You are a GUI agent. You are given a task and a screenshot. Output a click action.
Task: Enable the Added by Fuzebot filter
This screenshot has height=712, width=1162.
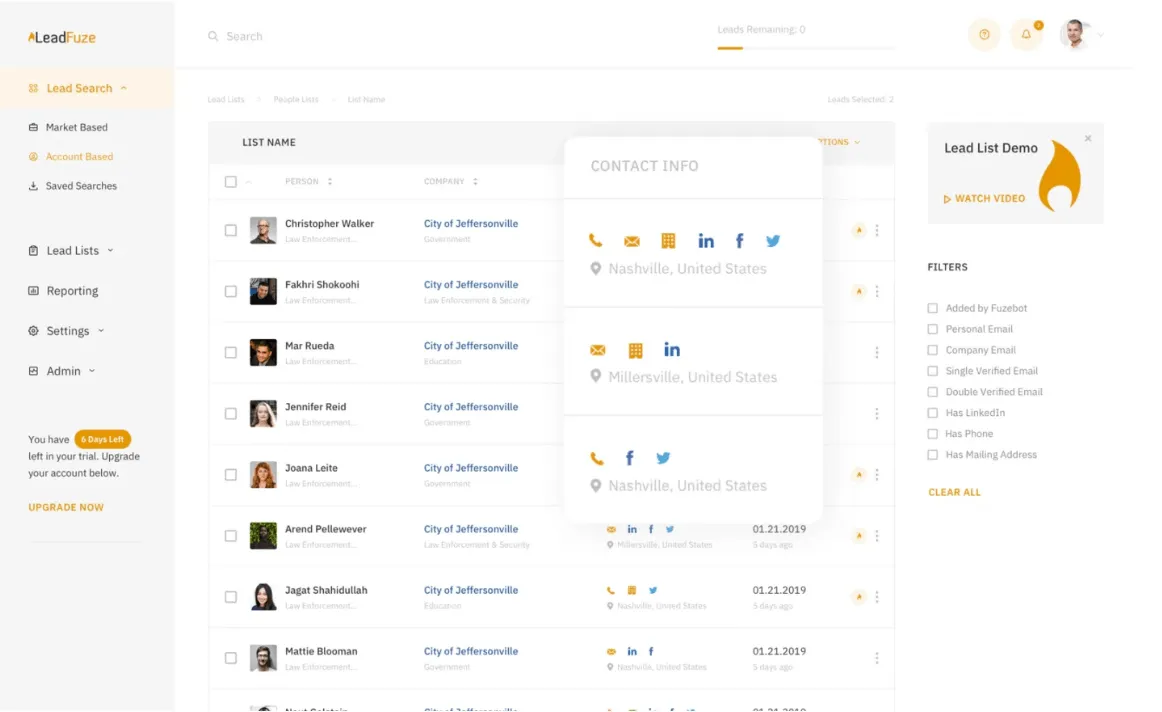pos(932,308)
